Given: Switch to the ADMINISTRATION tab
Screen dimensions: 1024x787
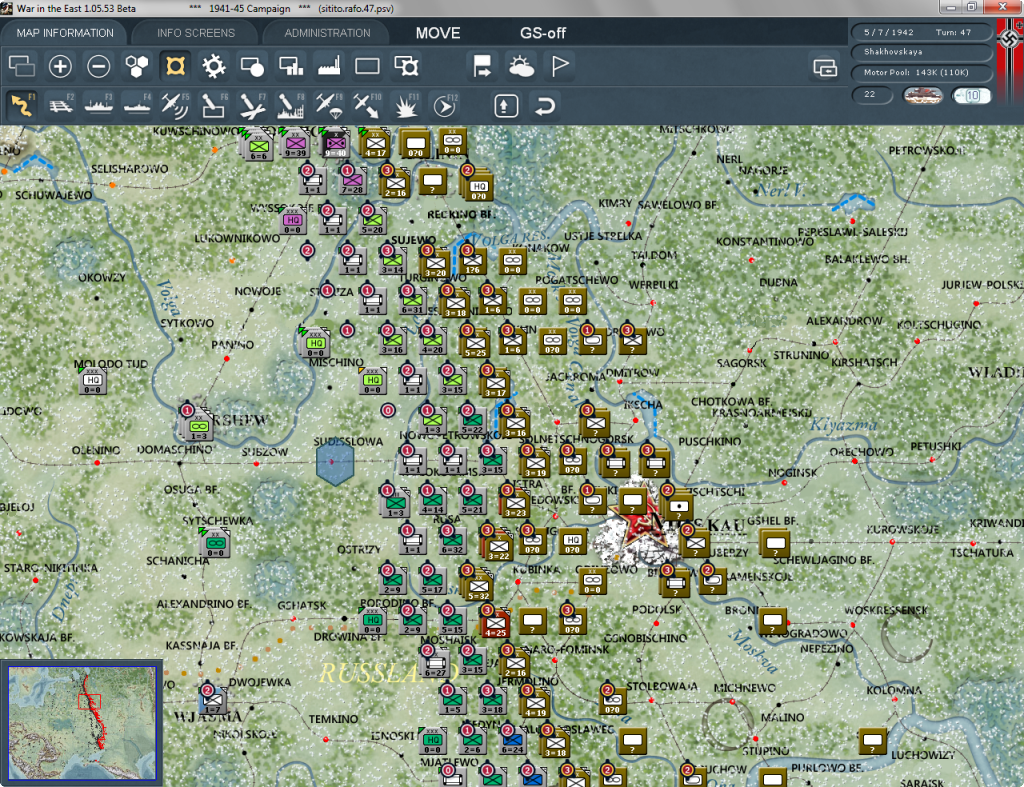Looking at the screenshot, I should (327, 33).
